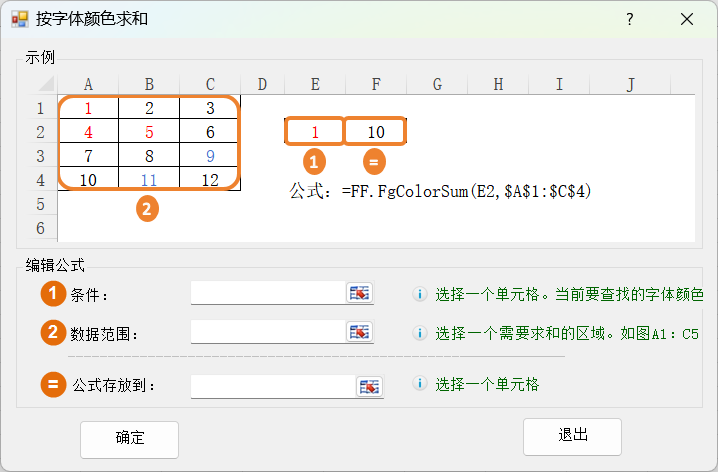Click orange number 2 badge under the example table
Image resolution: width=718 pixels, height=472 pixels.
coord(148,210)
